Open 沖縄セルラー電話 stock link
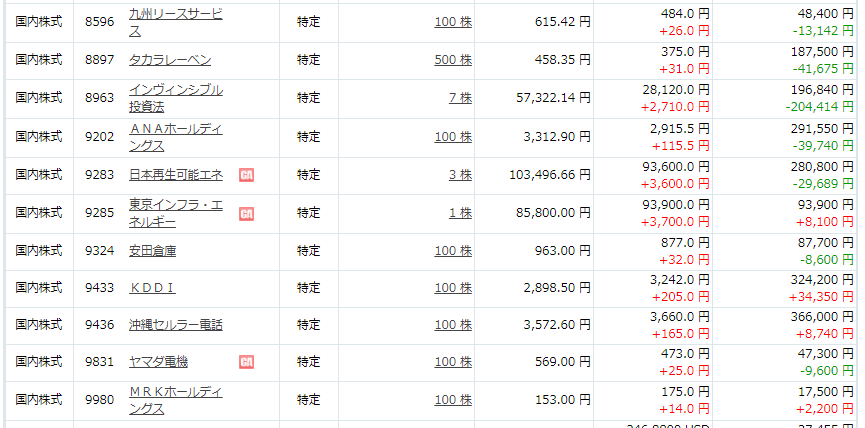 tap(175, 325)
